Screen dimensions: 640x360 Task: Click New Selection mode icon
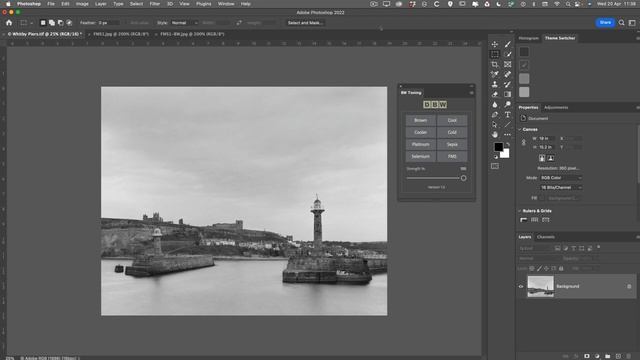pyautogui.click(x=43, y=23)
